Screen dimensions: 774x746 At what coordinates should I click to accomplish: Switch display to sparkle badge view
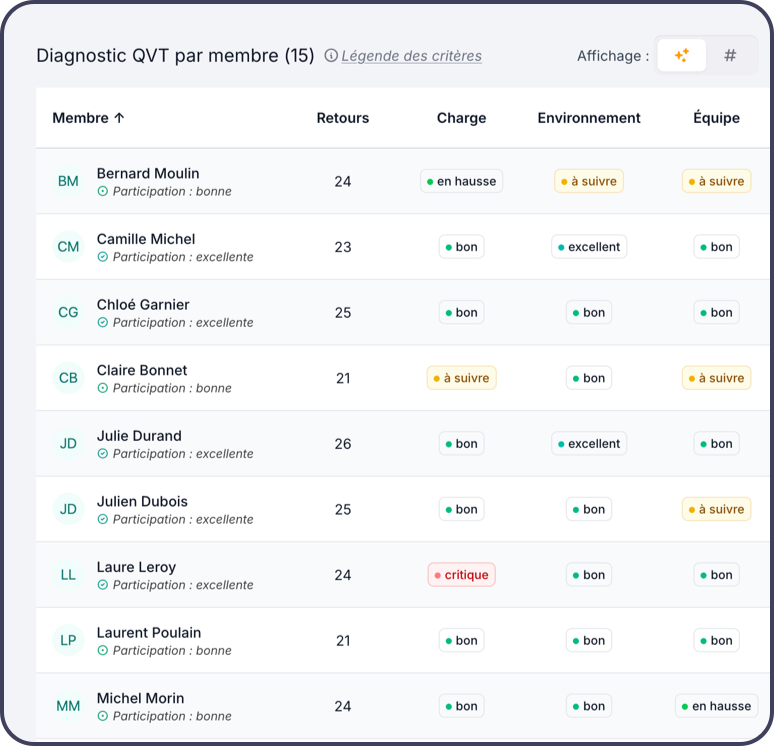(x=682, y=56)
